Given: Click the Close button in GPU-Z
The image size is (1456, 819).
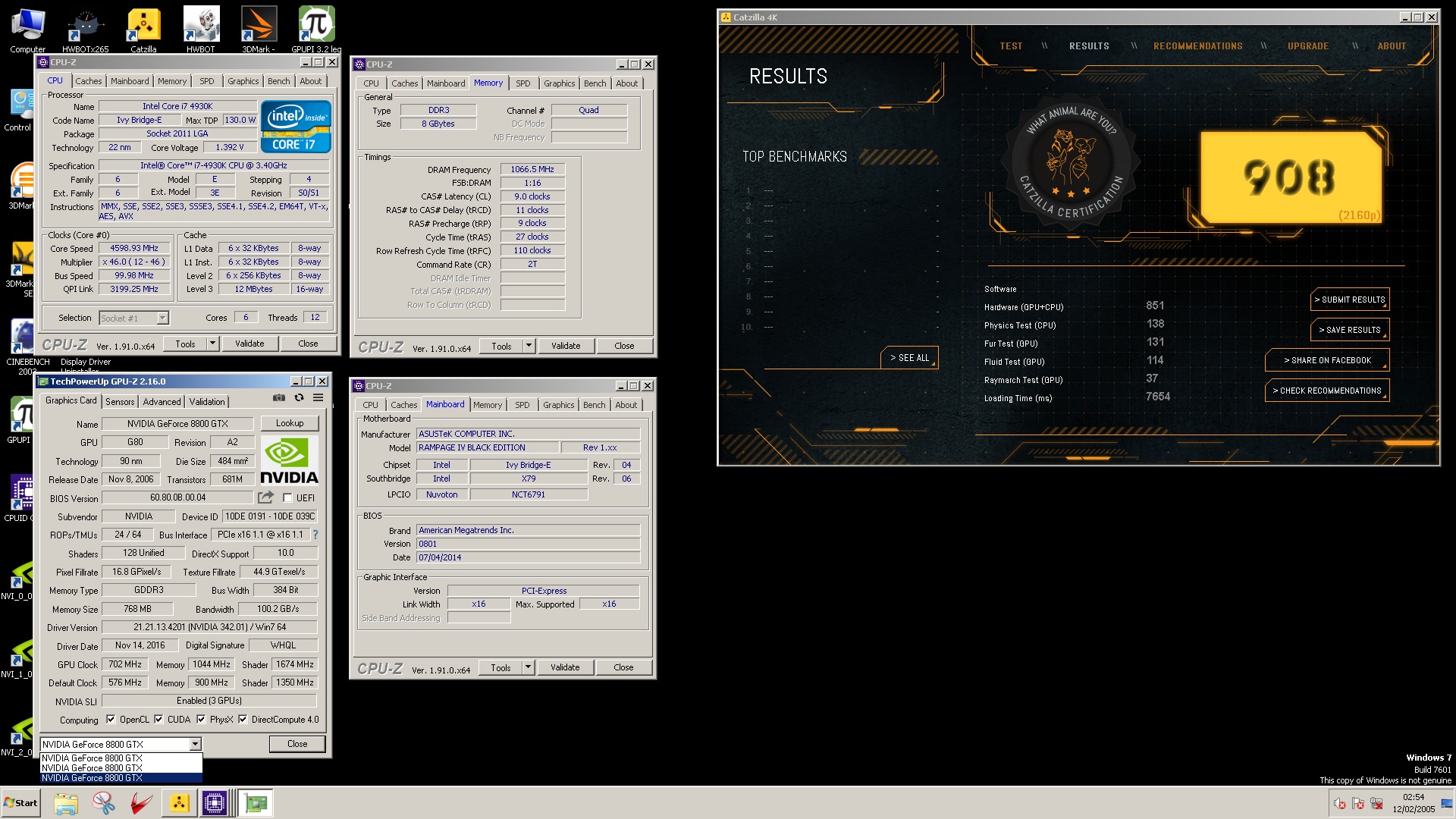Looking at the screenshot, I should (x=297, y=744).
